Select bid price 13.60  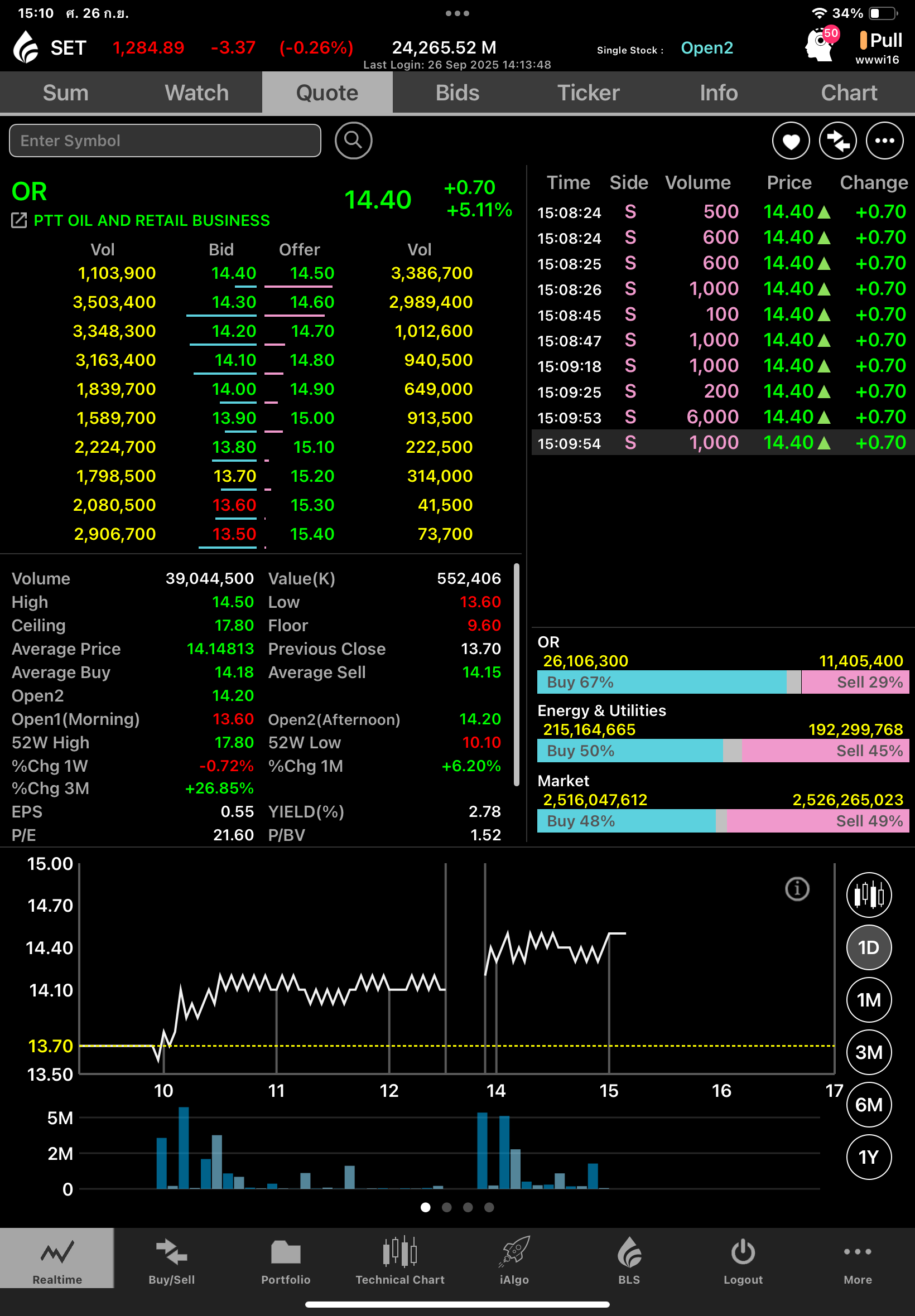click(234, 505)
